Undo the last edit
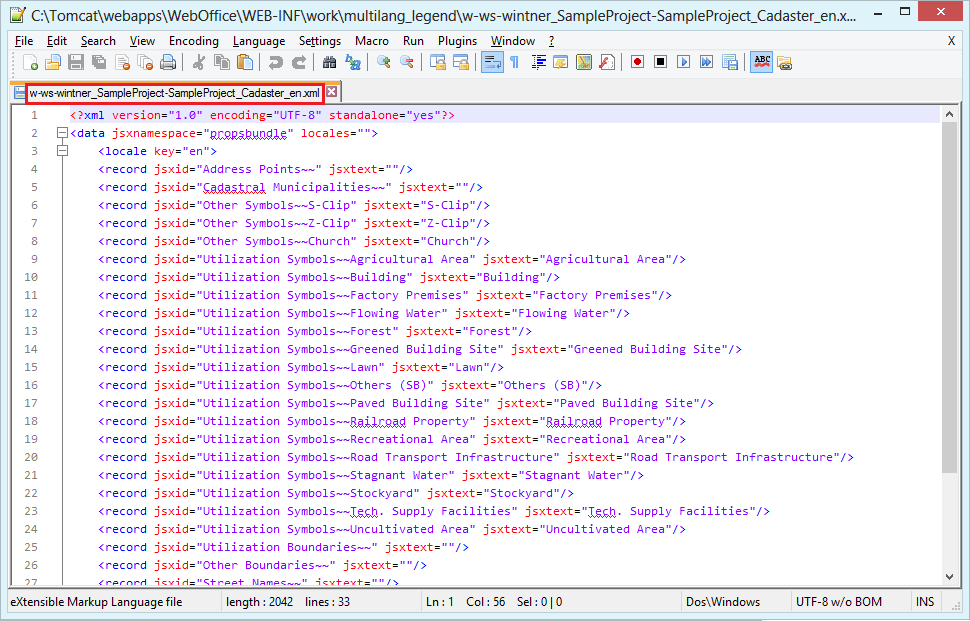This screenshot has width=970, height=621. point(276,62)
